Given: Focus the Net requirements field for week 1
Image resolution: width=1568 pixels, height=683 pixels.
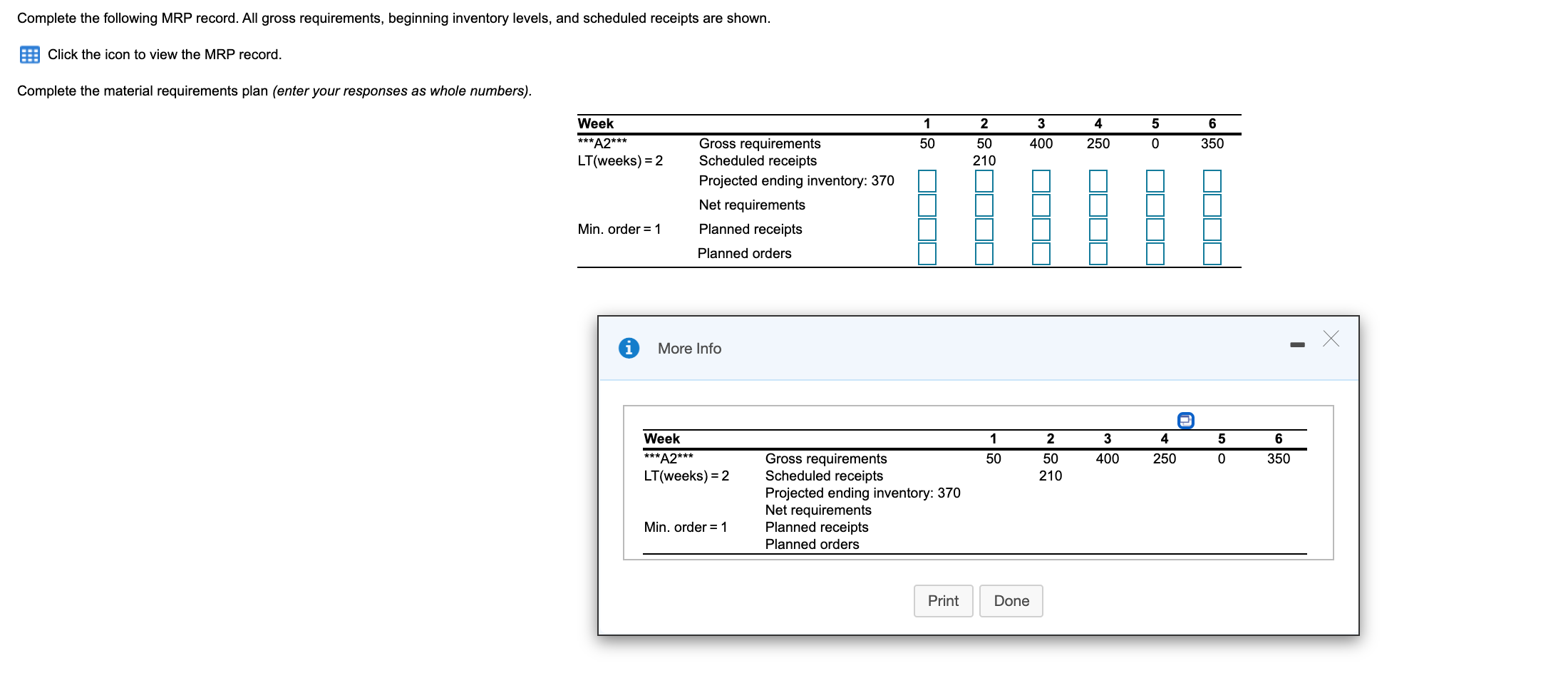Looking at the screenshot, I should pos(927,205).
